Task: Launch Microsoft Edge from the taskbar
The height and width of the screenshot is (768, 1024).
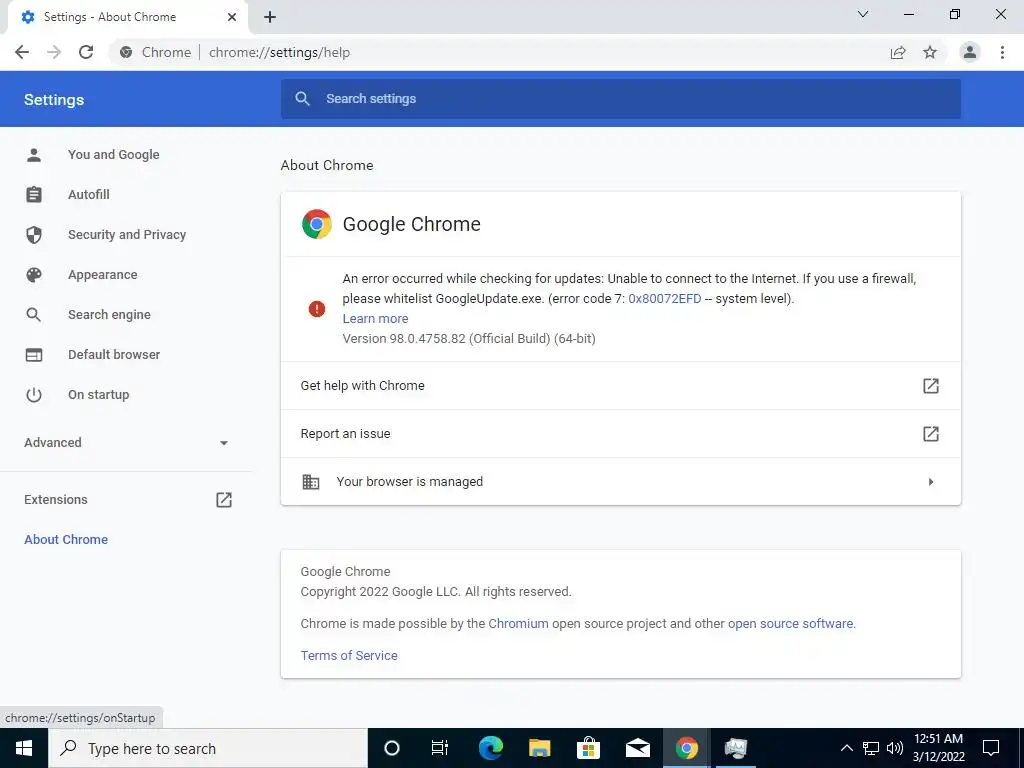Action: pyautogui.click(x=490, y=748)
